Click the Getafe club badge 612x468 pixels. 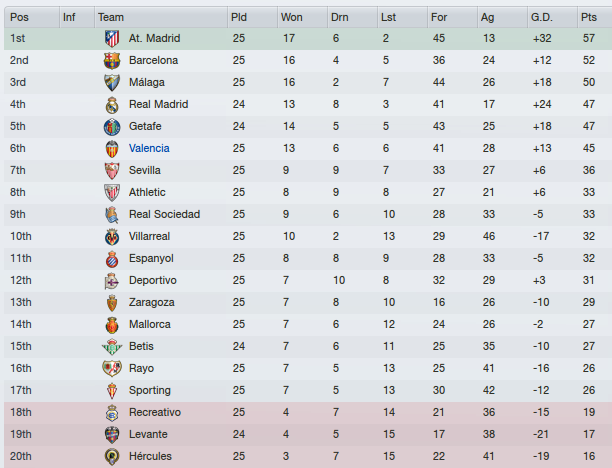pos(112,126)
